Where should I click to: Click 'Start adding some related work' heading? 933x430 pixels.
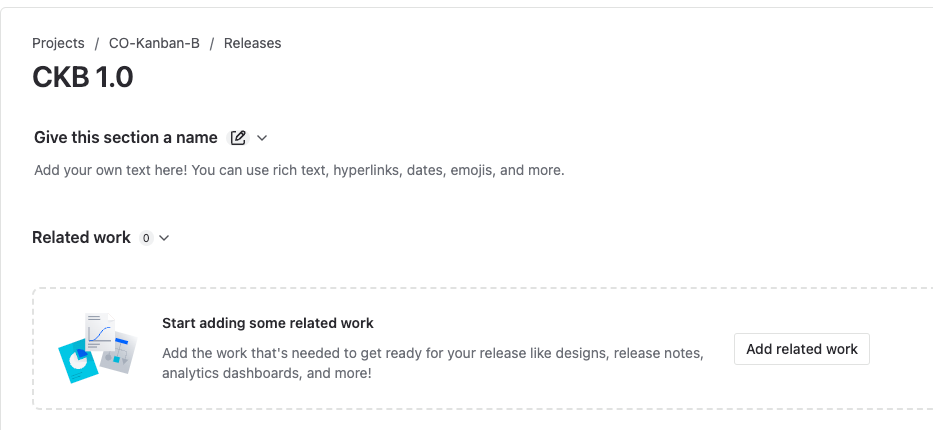pyautogui.click(x=268, y=324)
